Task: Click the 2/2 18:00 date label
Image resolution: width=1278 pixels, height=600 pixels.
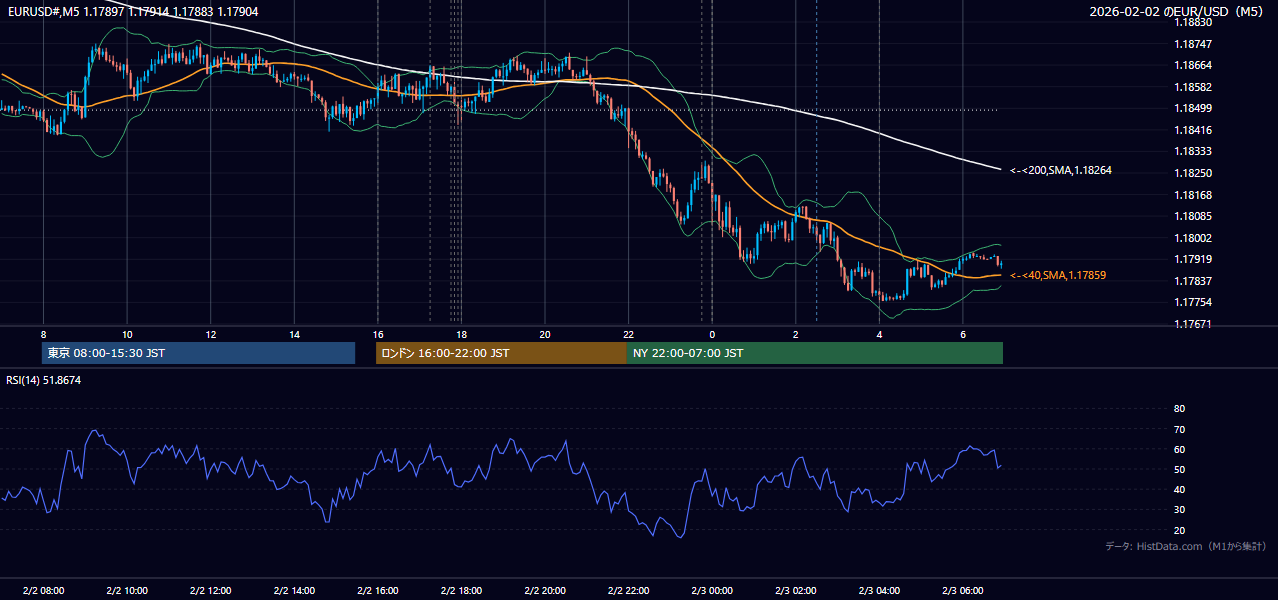Action: 461,591
